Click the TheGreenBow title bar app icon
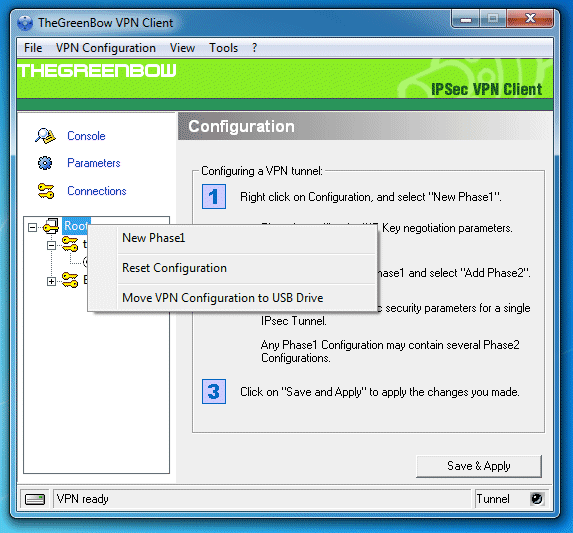 (x=25, y=23)
